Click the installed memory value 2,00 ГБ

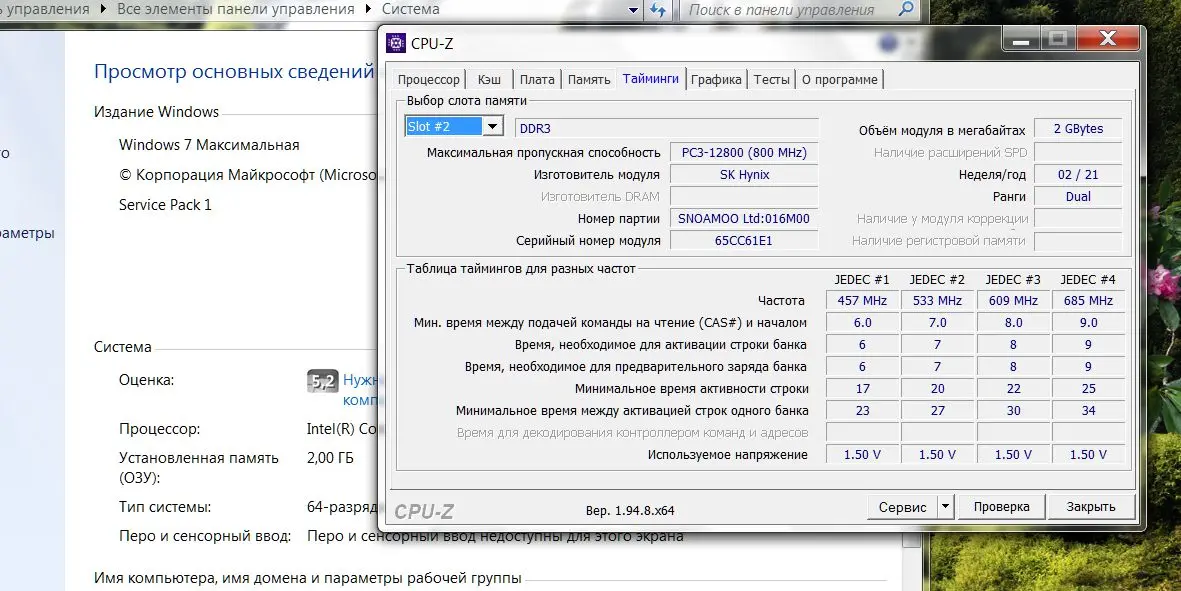coord(330,458)
